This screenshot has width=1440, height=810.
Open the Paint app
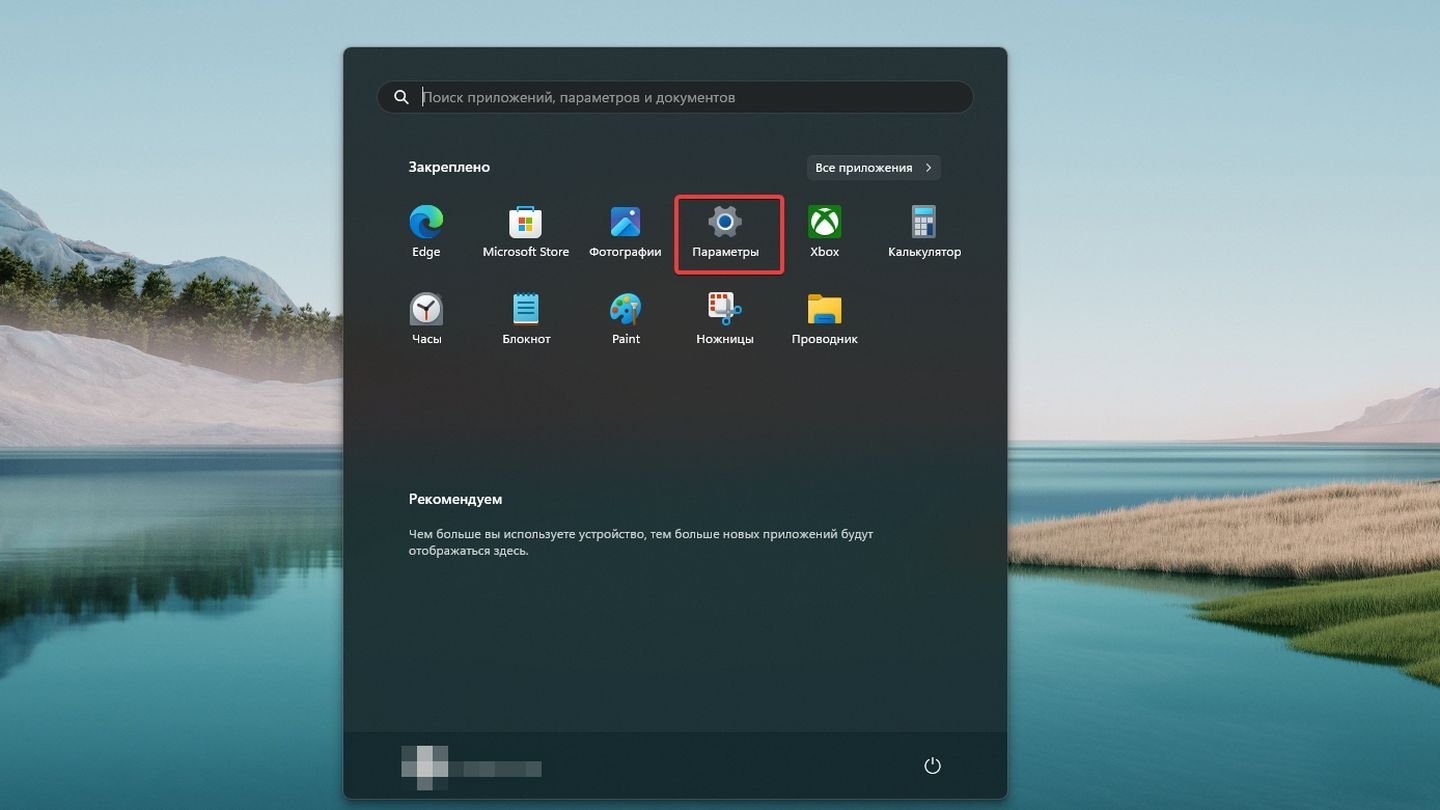(x=625, y=320)
